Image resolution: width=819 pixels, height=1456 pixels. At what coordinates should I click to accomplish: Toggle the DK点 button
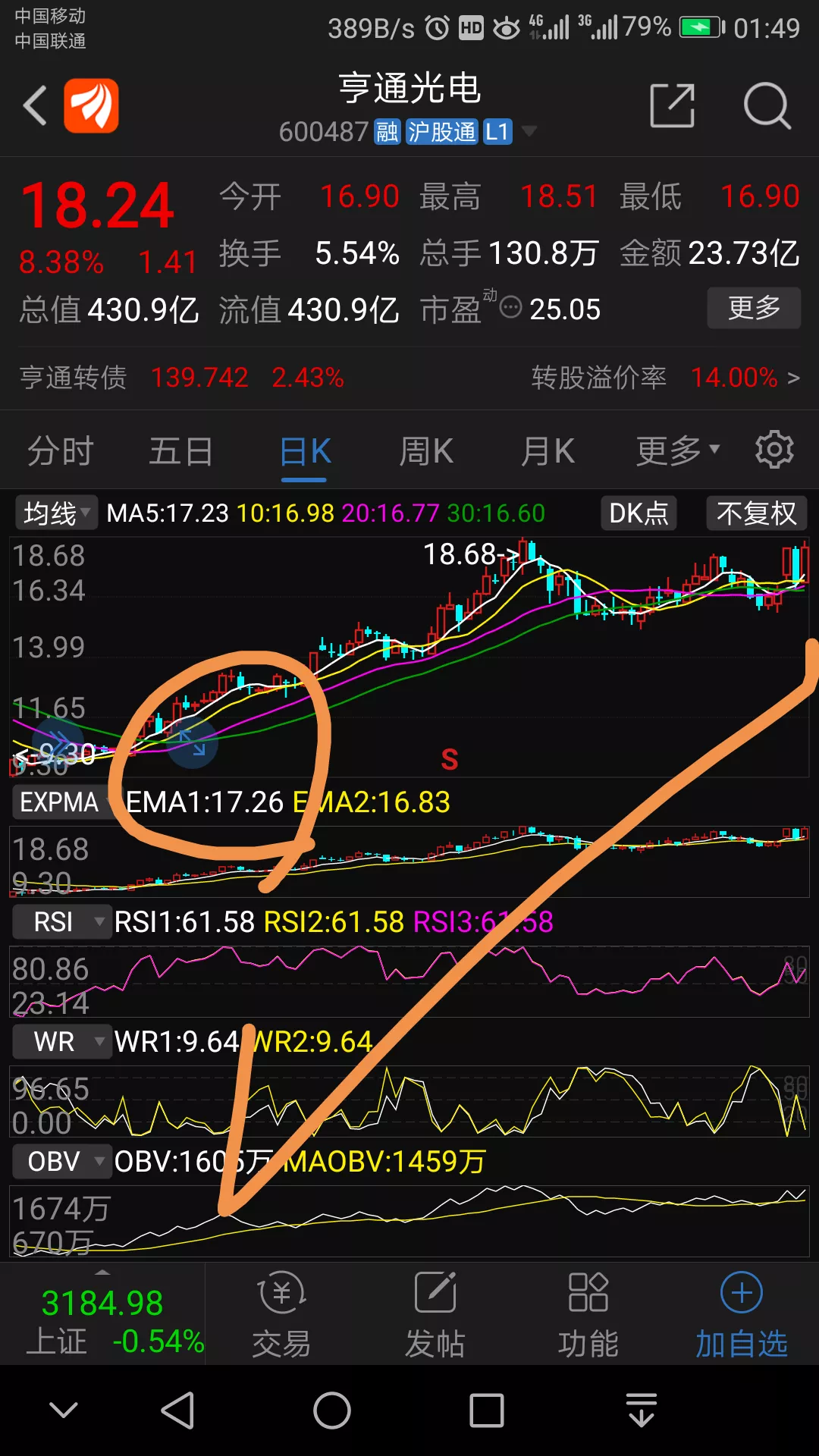tap(639, 513)
